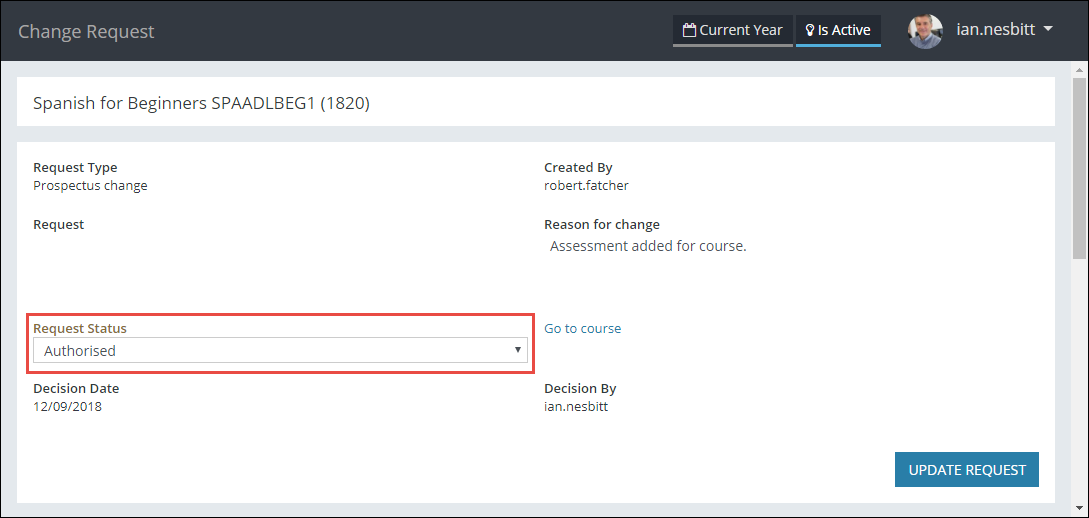Click the Reason for change label
The height and width of the screenshot is (518, 1089).
[x=602, y=225]
